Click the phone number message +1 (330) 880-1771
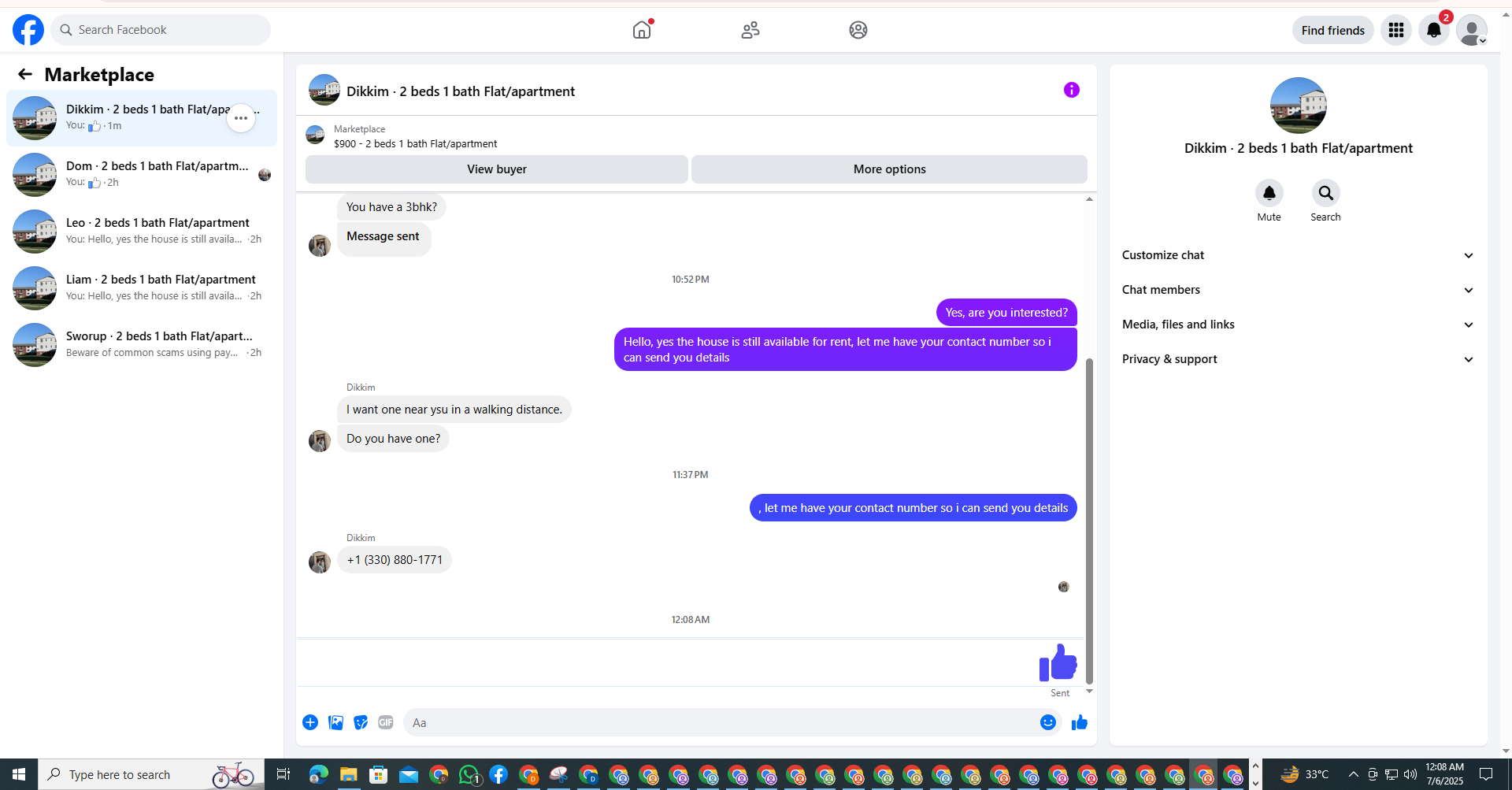The image size is (1512, 790). 395,560
